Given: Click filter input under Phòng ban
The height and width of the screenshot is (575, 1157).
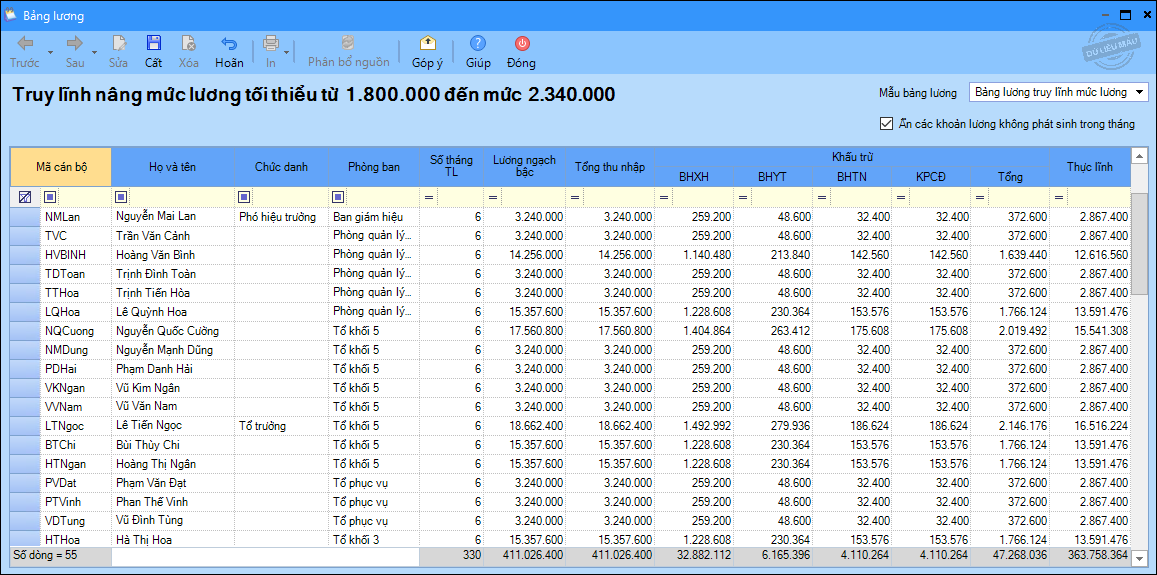Looking at the screenshot, I should click(x=382, y=197).
